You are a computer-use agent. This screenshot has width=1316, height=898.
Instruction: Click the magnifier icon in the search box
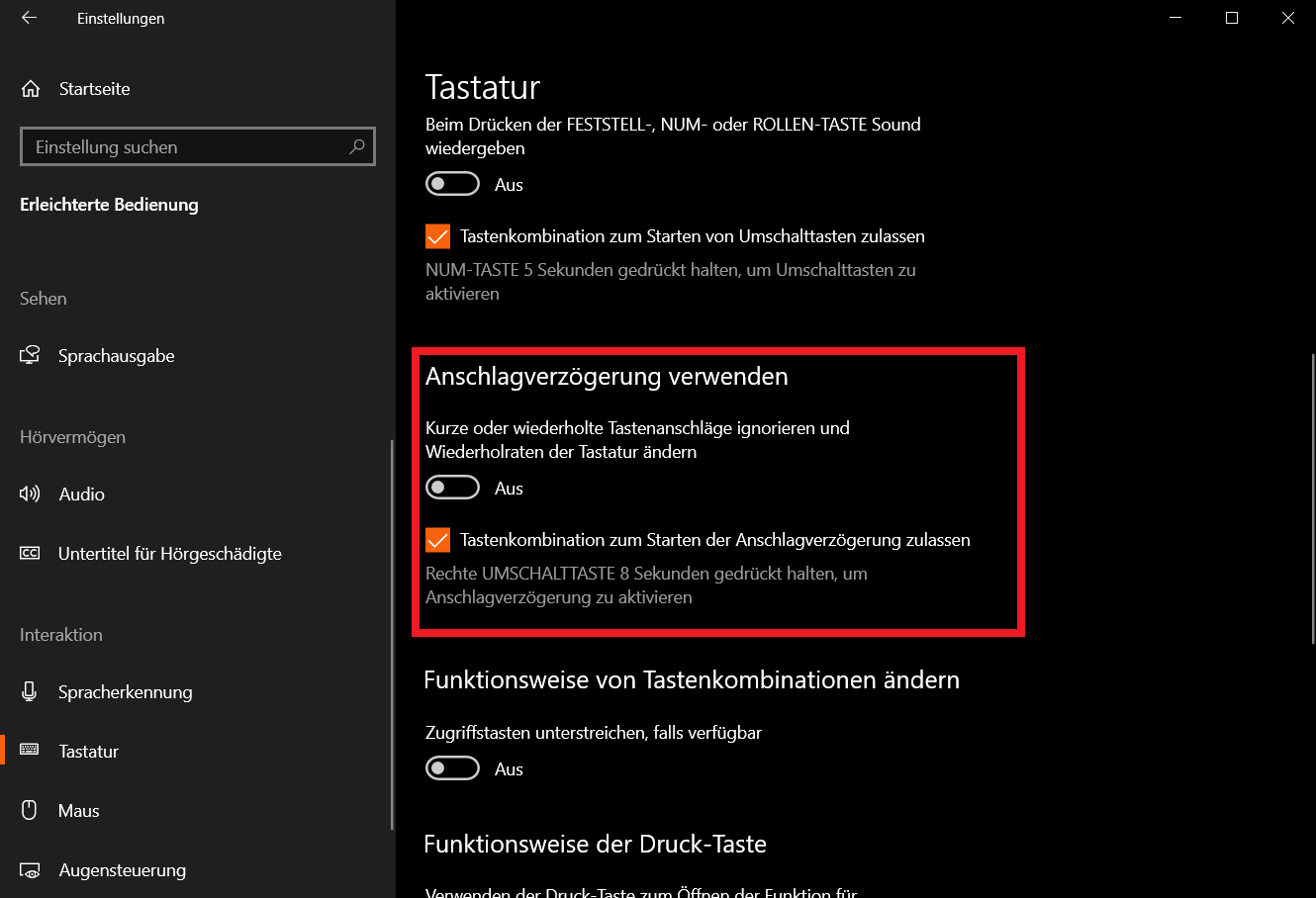[x=357, y=146]
